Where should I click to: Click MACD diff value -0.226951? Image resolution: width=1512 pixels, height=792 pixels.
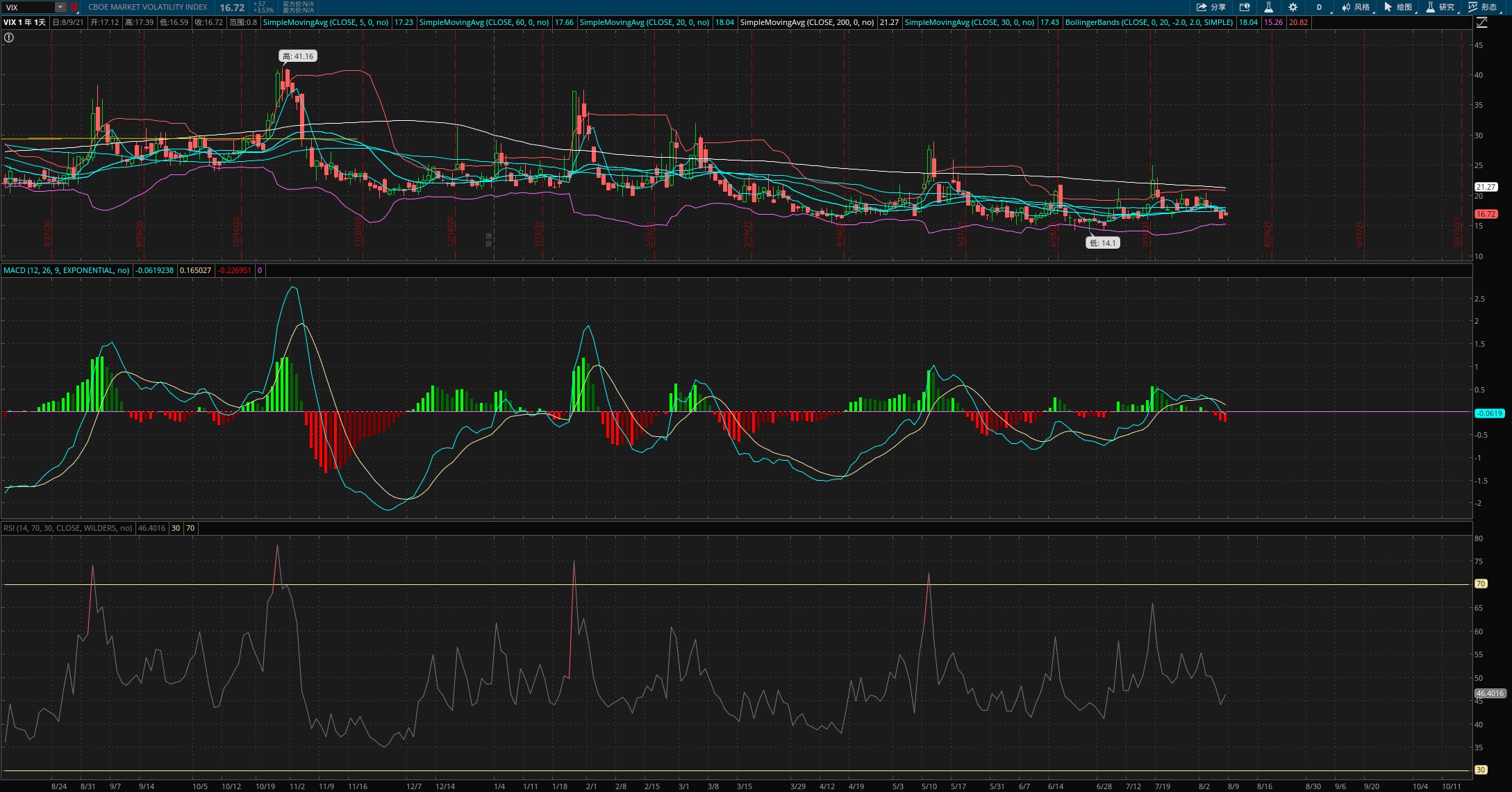pos(235,270)
